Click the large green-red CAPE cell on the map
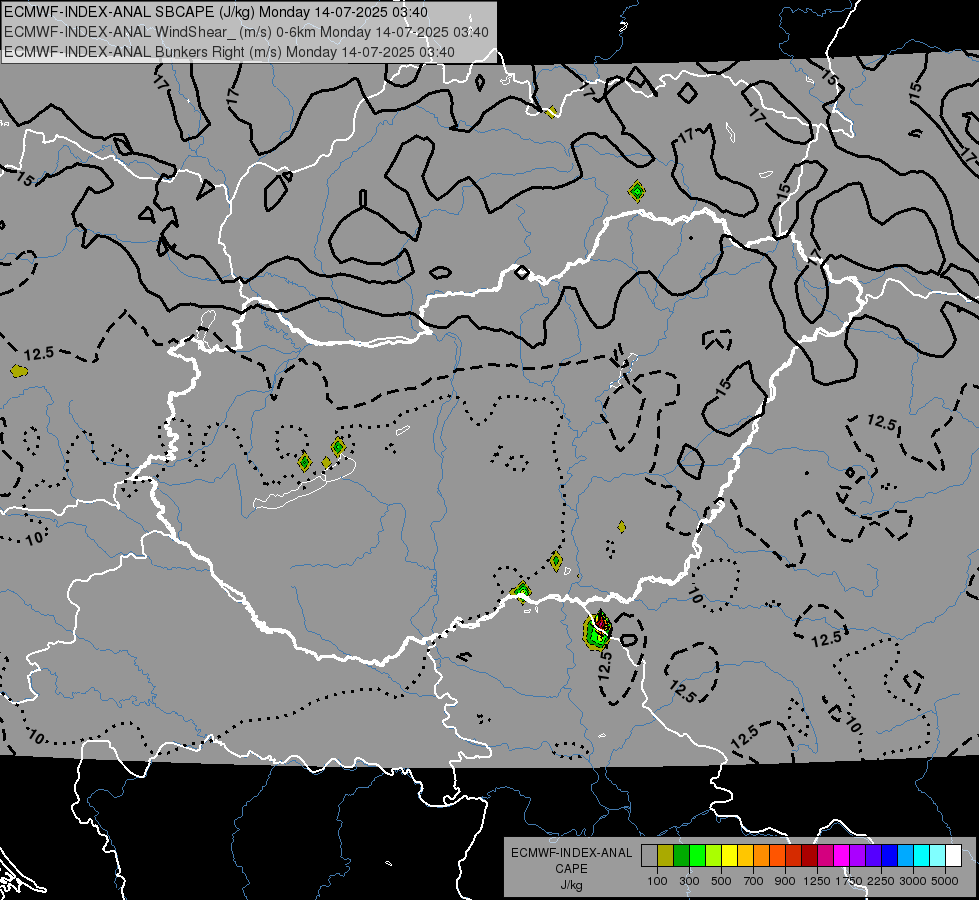The width and height of the screenshot is (979, 900). (598, 630)
